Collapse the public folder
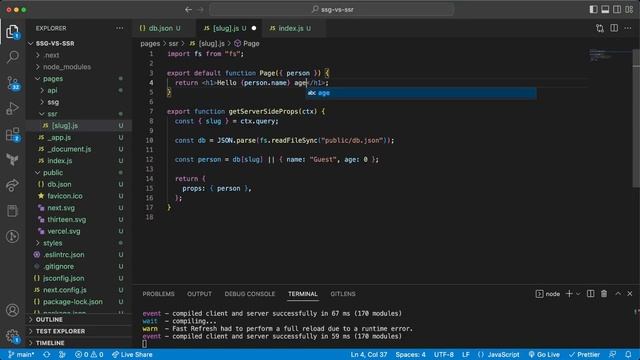 (x=79, y=173)
